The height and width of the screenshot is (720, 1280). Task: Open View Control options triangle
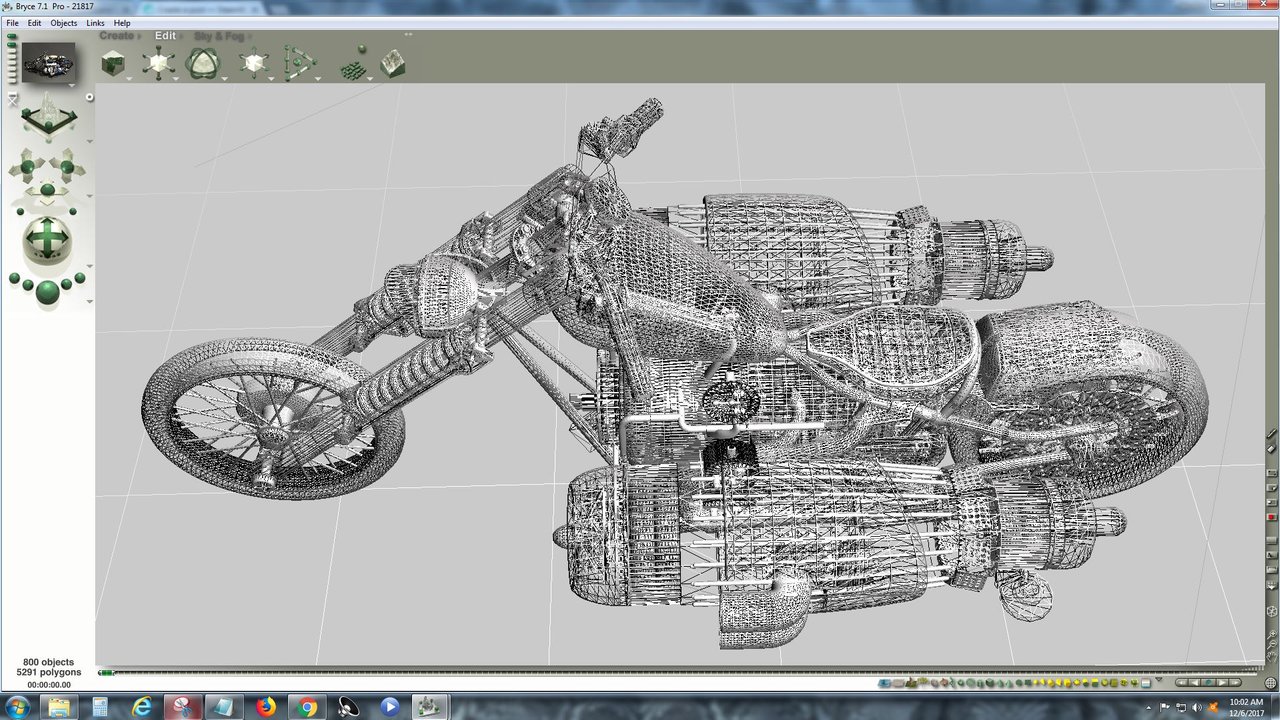click(x=89, y=141)
